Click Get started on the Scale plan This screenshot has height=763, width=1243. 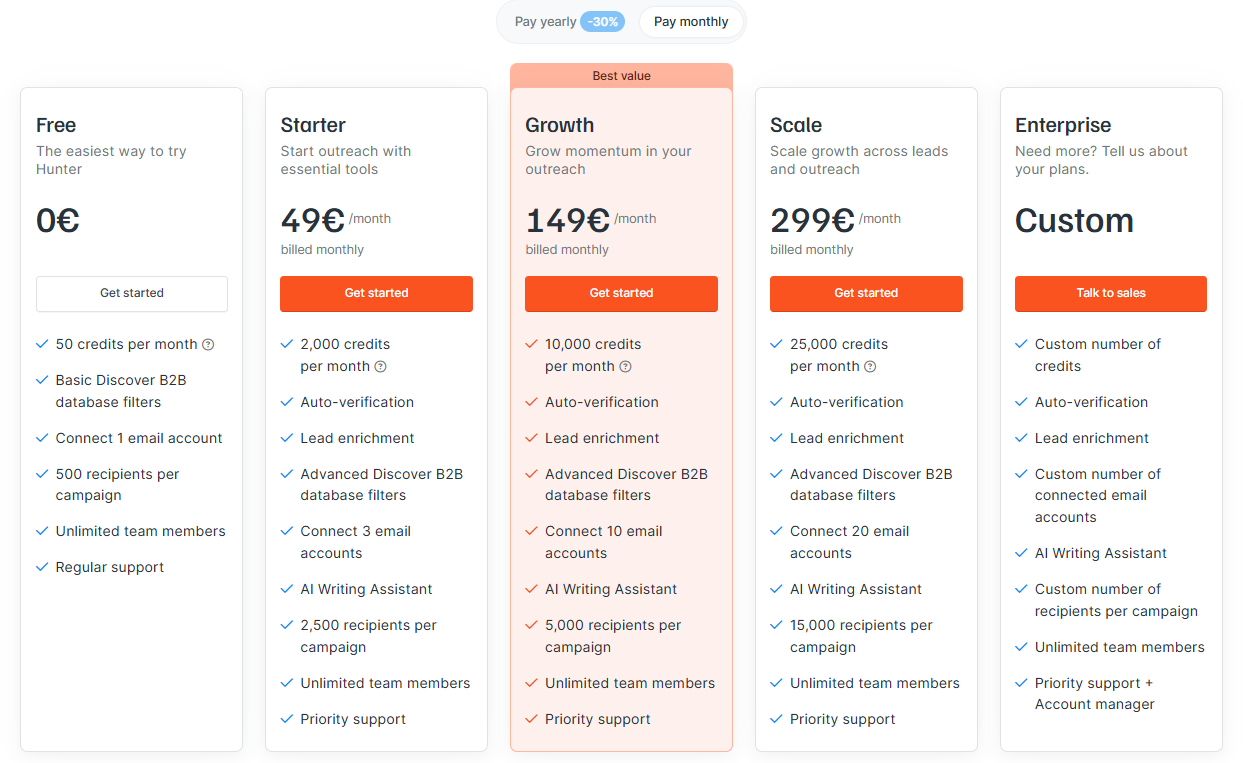pyautogui.click(x=866, y=294)
